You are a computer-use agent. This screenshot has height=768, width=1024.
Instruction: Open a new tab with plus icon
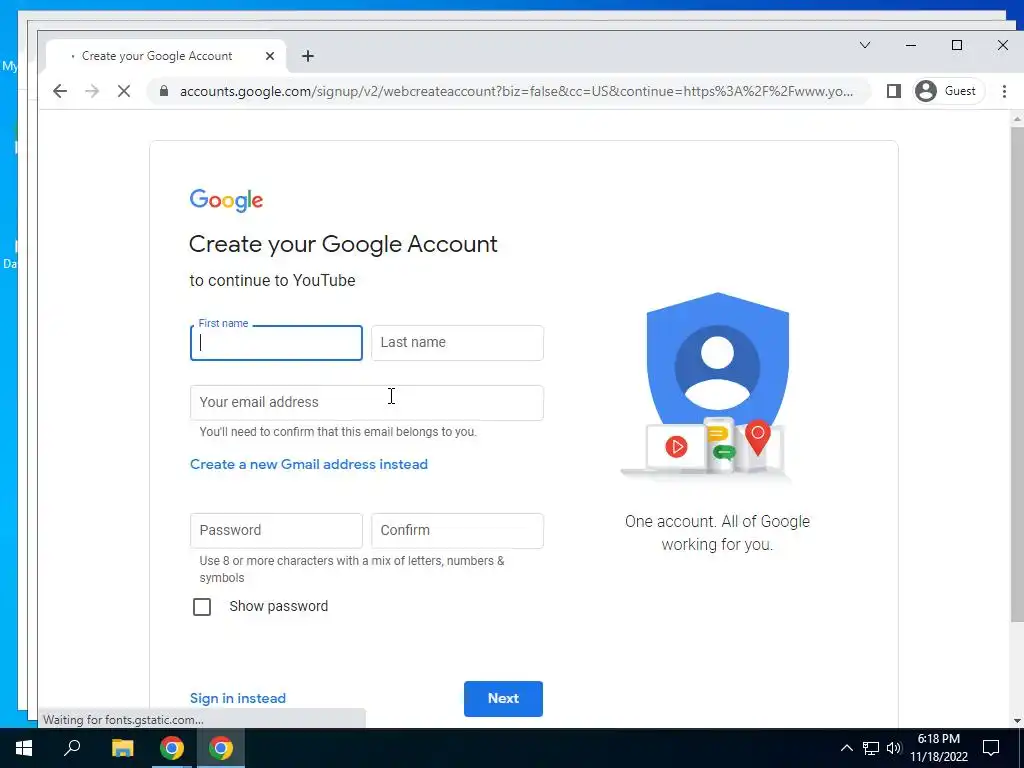point(308,56)
